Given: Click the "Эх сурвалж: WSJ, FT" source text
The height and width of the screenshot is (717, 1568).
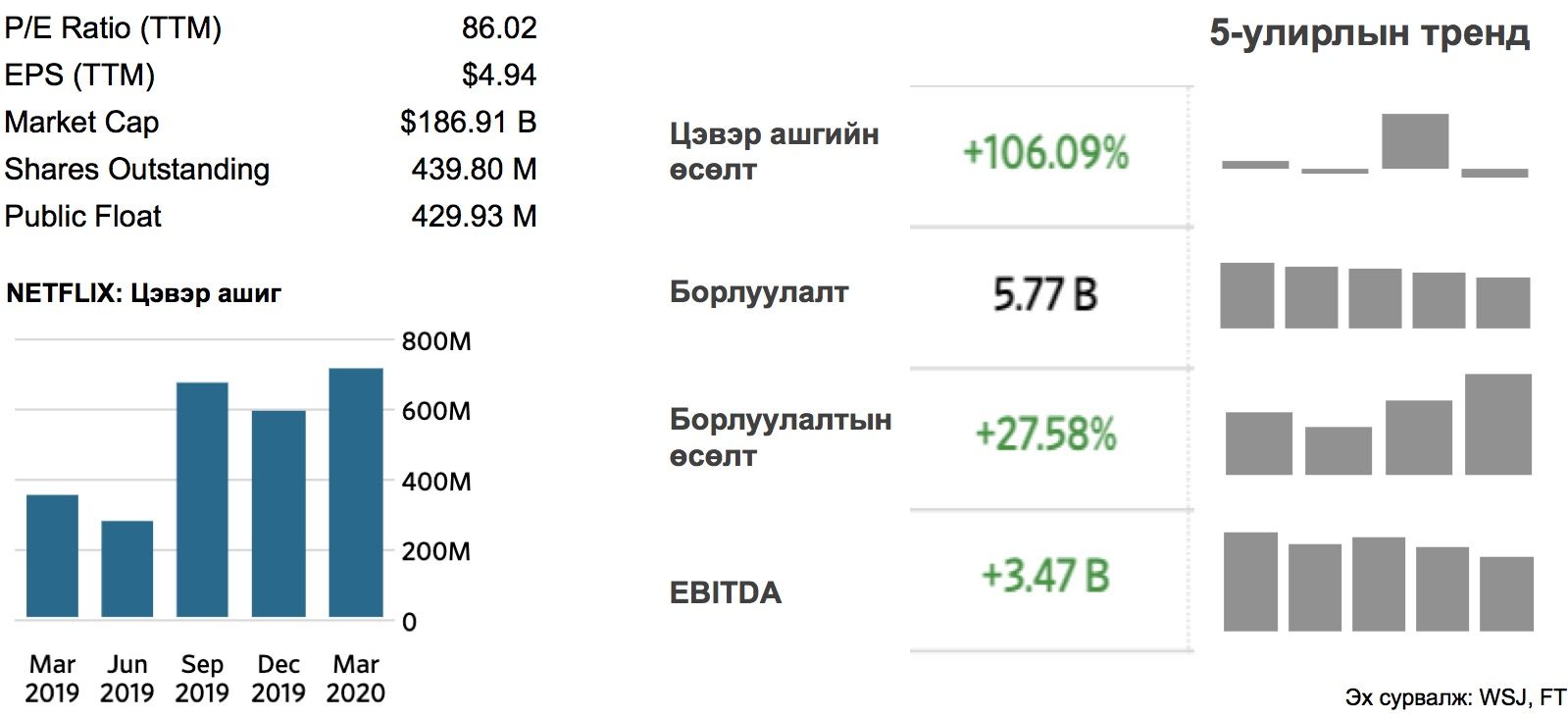Looking at the screenshot, I should click(1455, 697).
